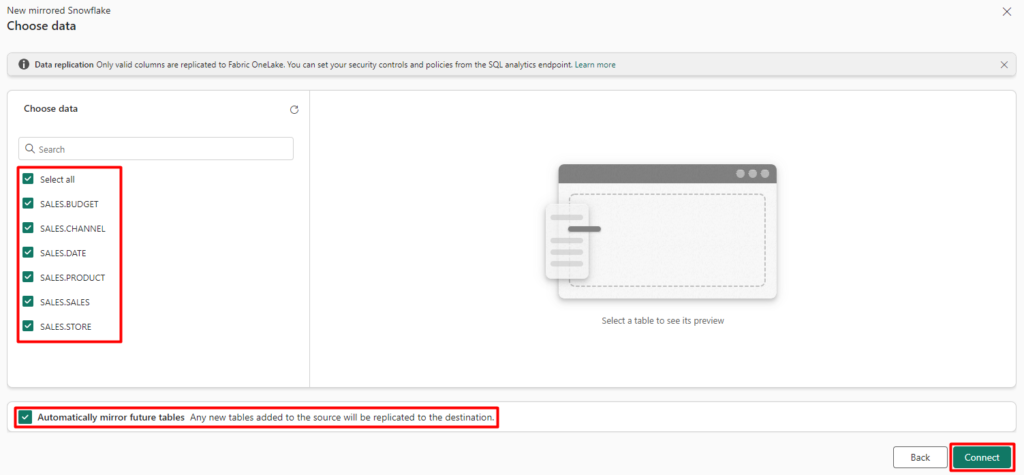
Task: Uncheck the SALES.CHANNEL table checkbox
Action: pos(28,229)
